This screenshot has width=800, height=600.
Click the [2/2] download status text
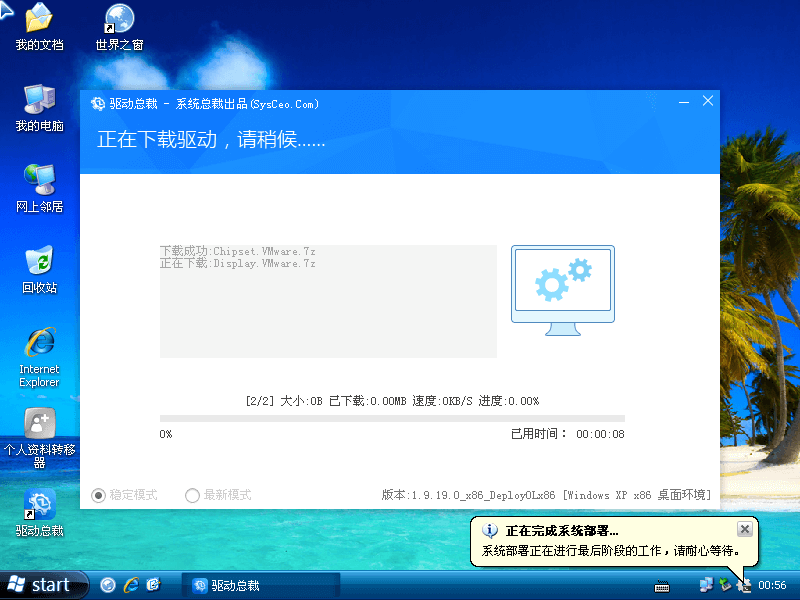click(392, 401)
